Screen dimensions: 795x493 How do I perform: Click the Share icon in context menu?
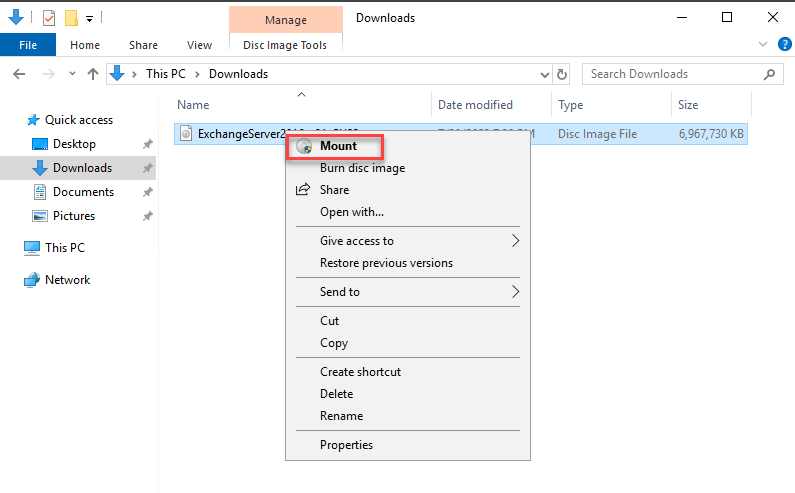[x=303, y=190]
